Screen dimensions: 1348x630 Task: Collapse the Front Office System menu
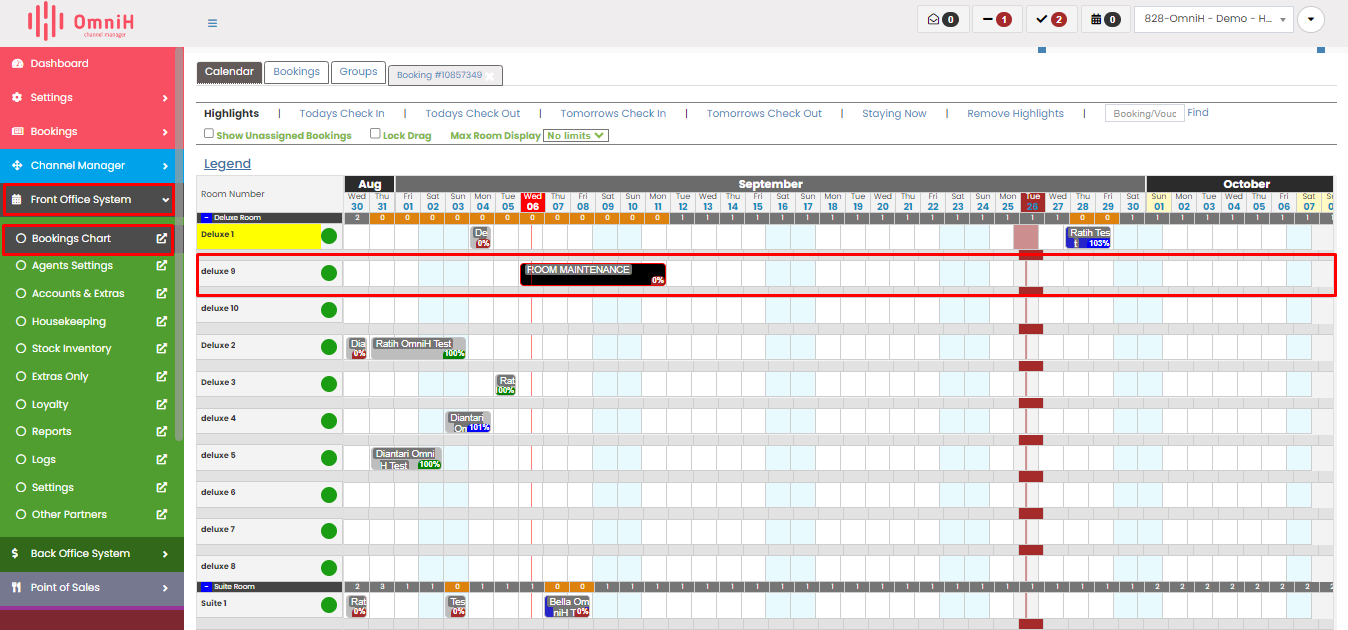click(x=87, y=199)
